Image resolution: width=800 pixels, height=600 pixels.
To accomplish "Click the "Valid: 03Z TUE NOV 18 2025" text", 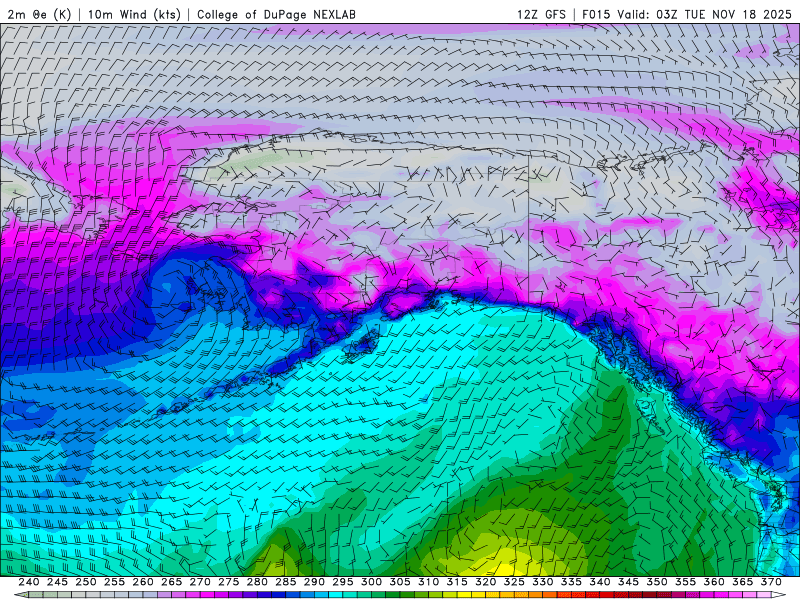I will pyautogui.click(x=704, y=14).
